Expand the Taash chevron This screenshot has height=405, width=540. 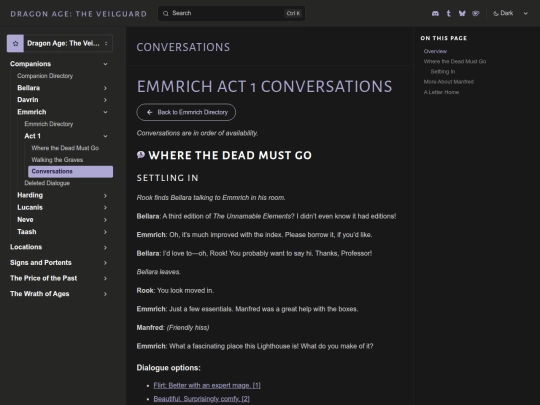coord(105,232)
